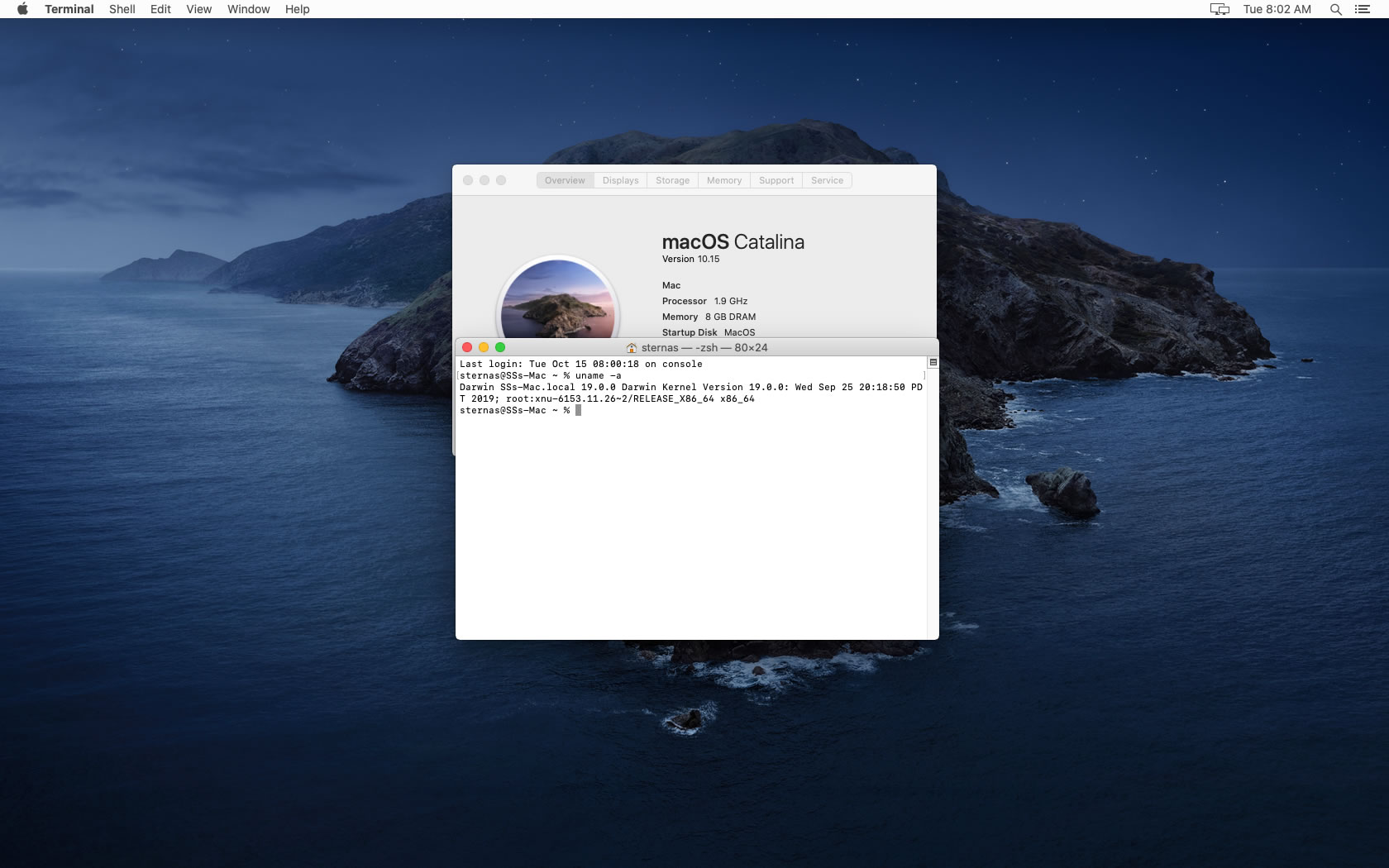Click the uname -a command line
The image size is (1389, 868).
pos(540,375)
